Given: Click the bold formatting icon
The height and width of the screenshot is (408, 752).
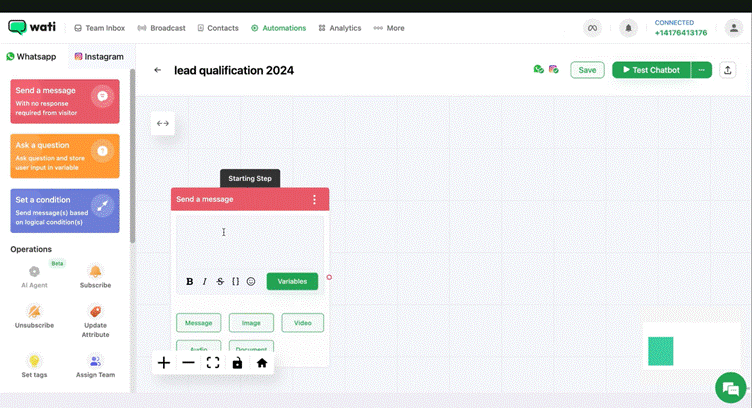Looking at the screenshot, I should click(x=190, y=282).
